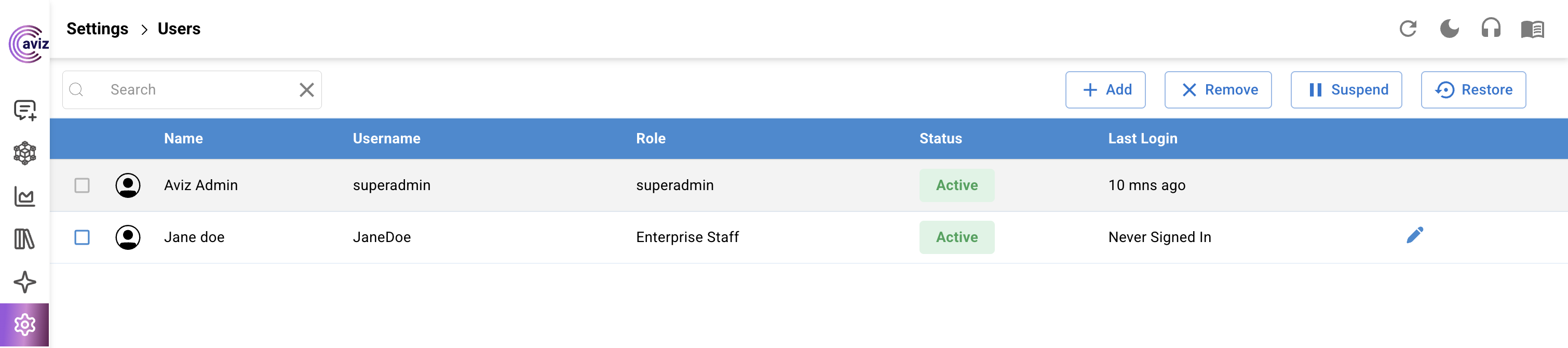Click the Suspend button

[1346, 89]
